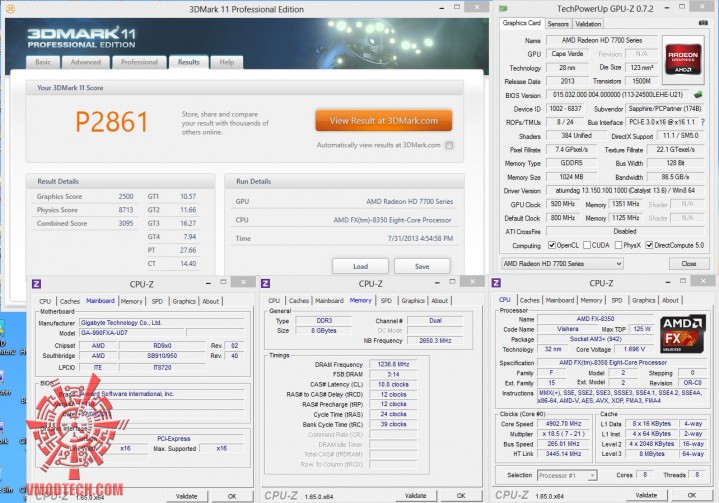Open Caches tab in the rightmost CPU-Z window
The image size is (719, 503).
(x=530, y=300)
